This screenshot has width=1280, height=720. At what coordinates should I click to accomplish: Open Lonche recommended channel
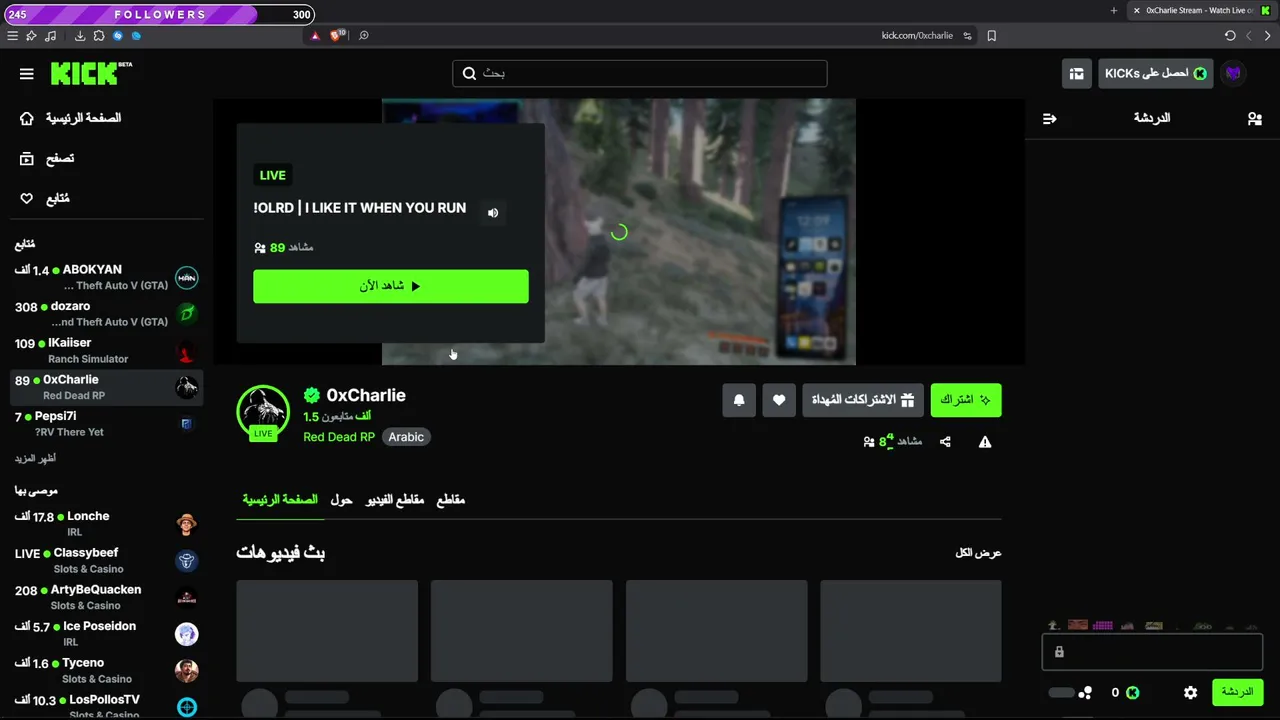[x=106, y=524]
